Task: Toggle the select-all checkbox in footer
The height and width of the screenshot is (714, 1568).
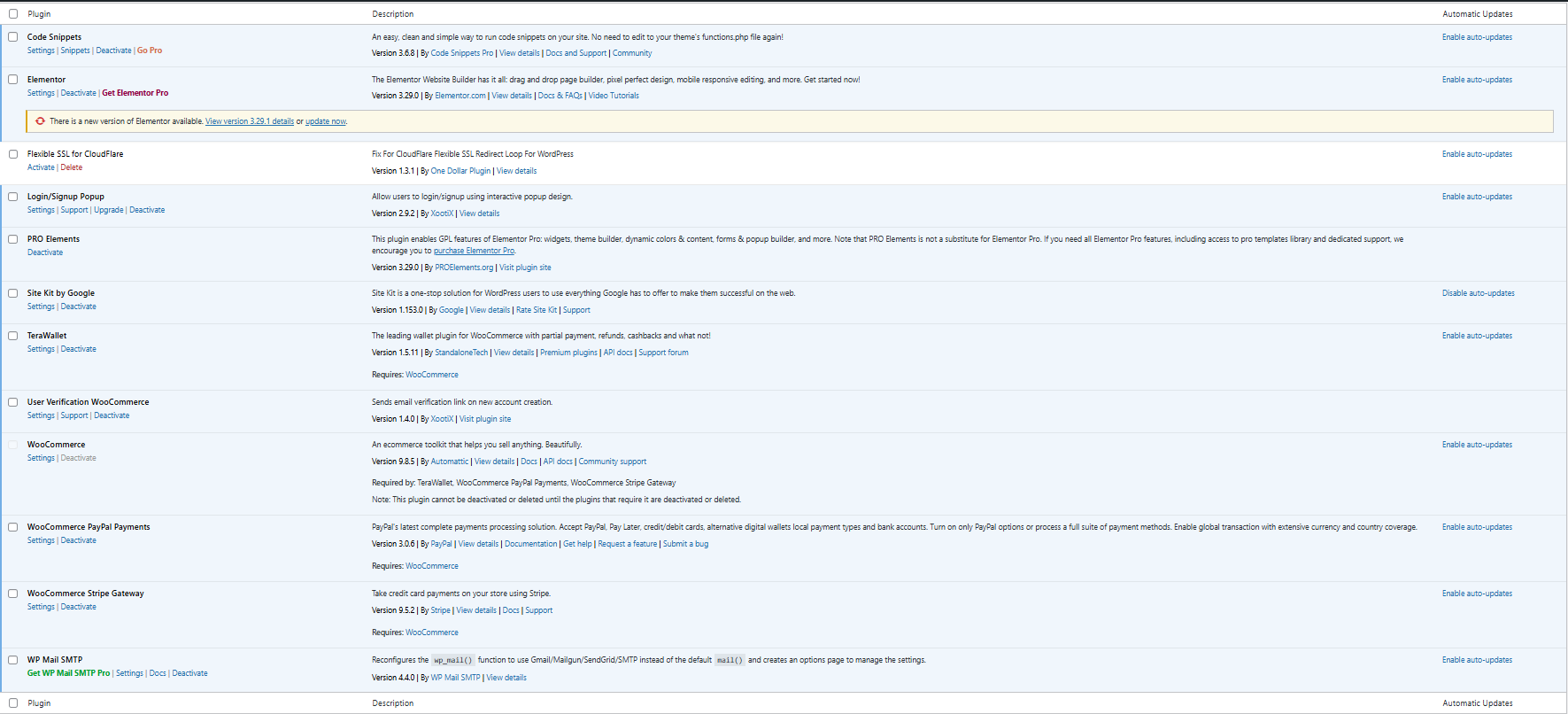Action: pos(13,703)
